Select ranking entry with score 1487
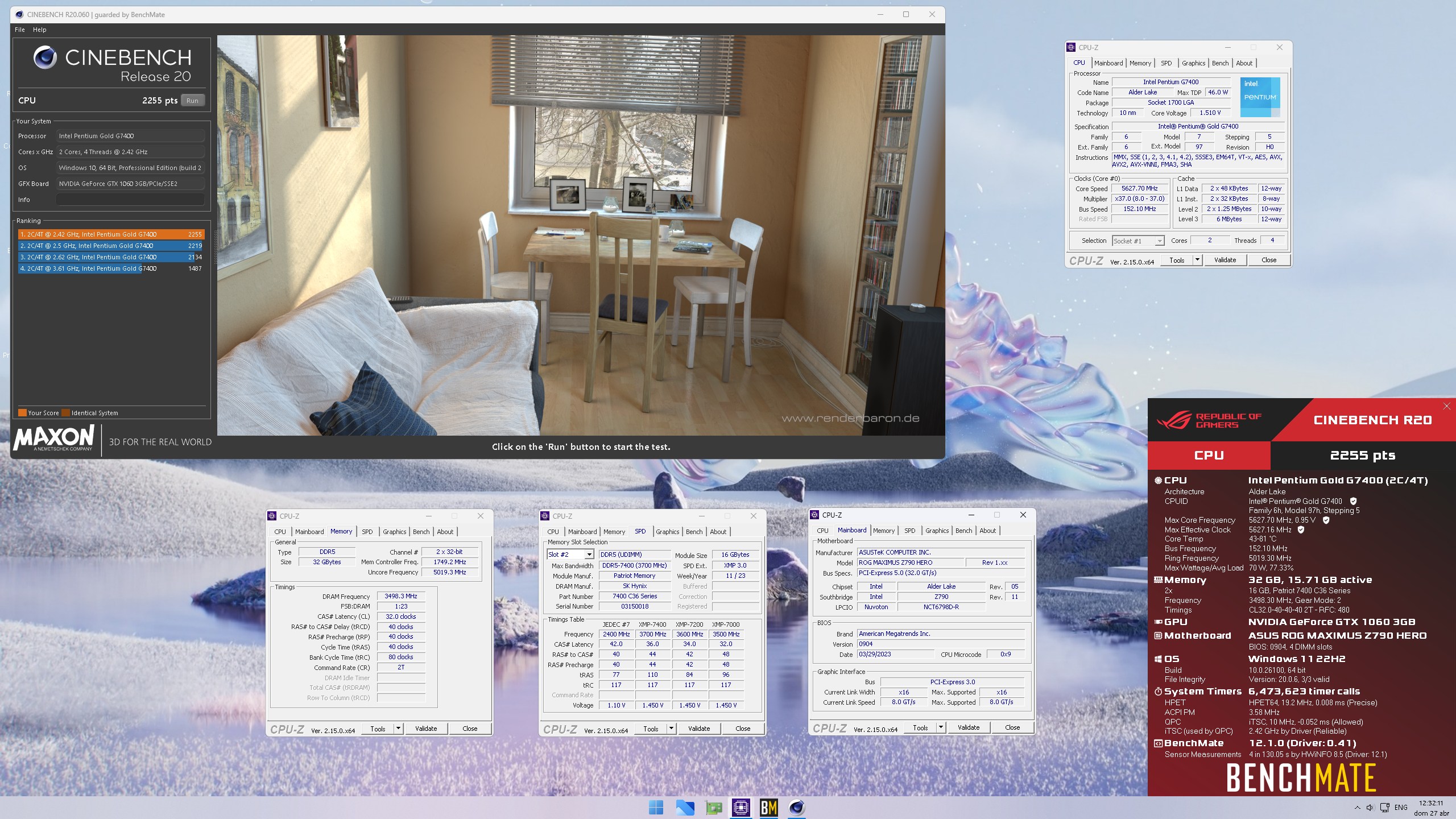1456x819 pixels. [x=111, y=268]
